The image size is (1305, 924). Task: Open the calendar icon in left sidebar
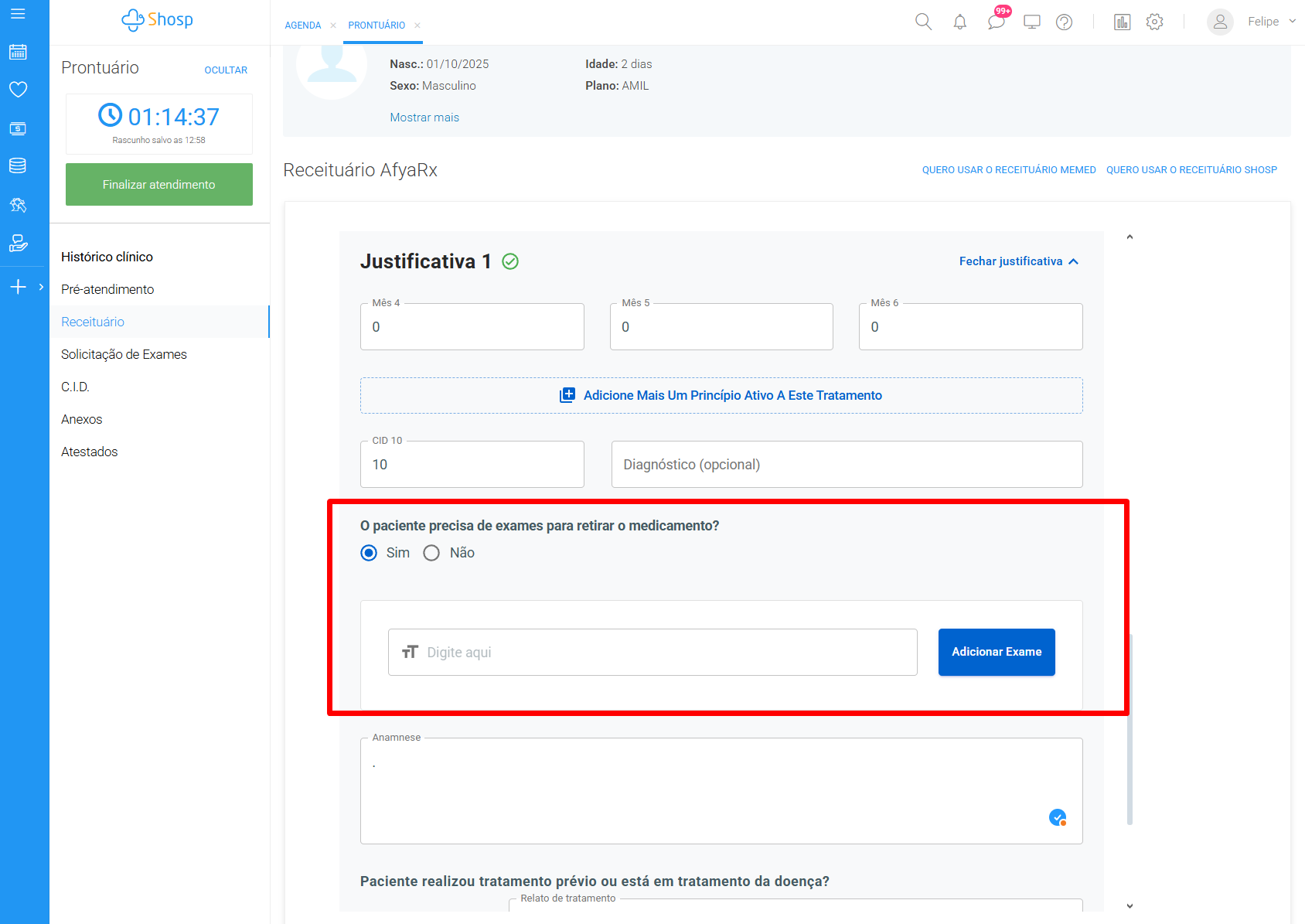tap(18, 52)
